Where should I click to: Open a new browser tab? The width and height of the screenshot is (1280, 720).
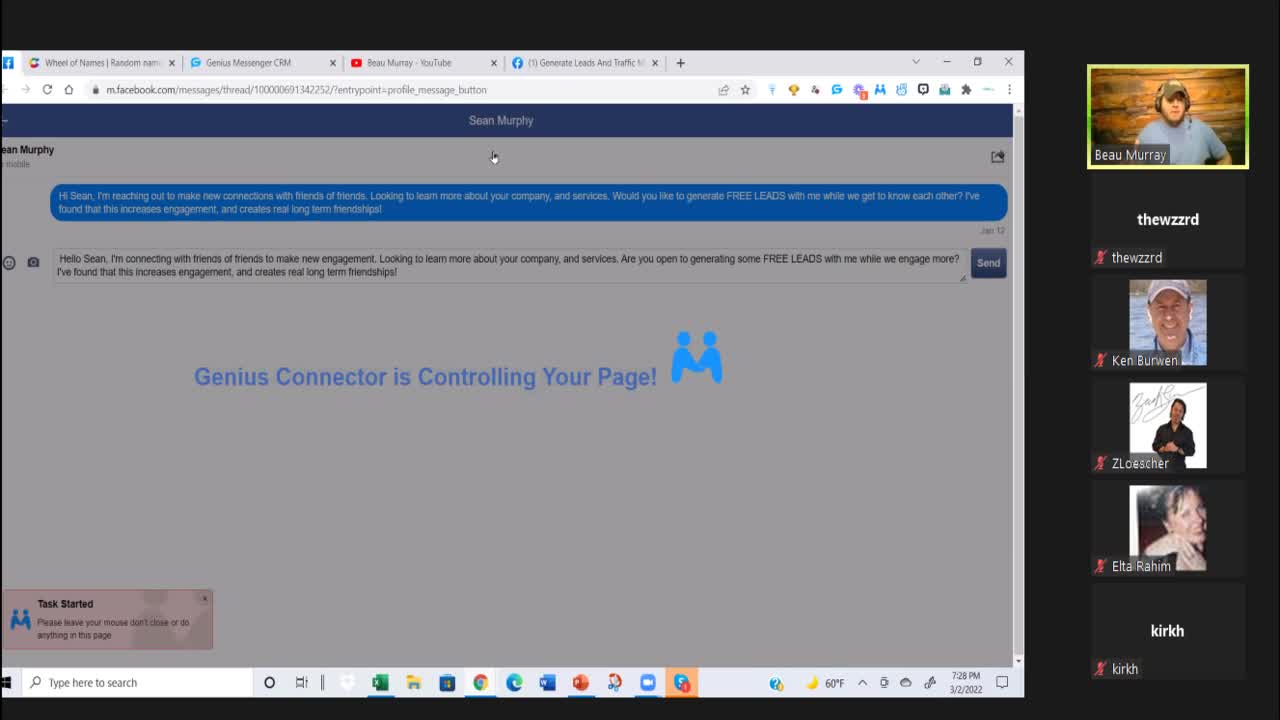(681, 63)
